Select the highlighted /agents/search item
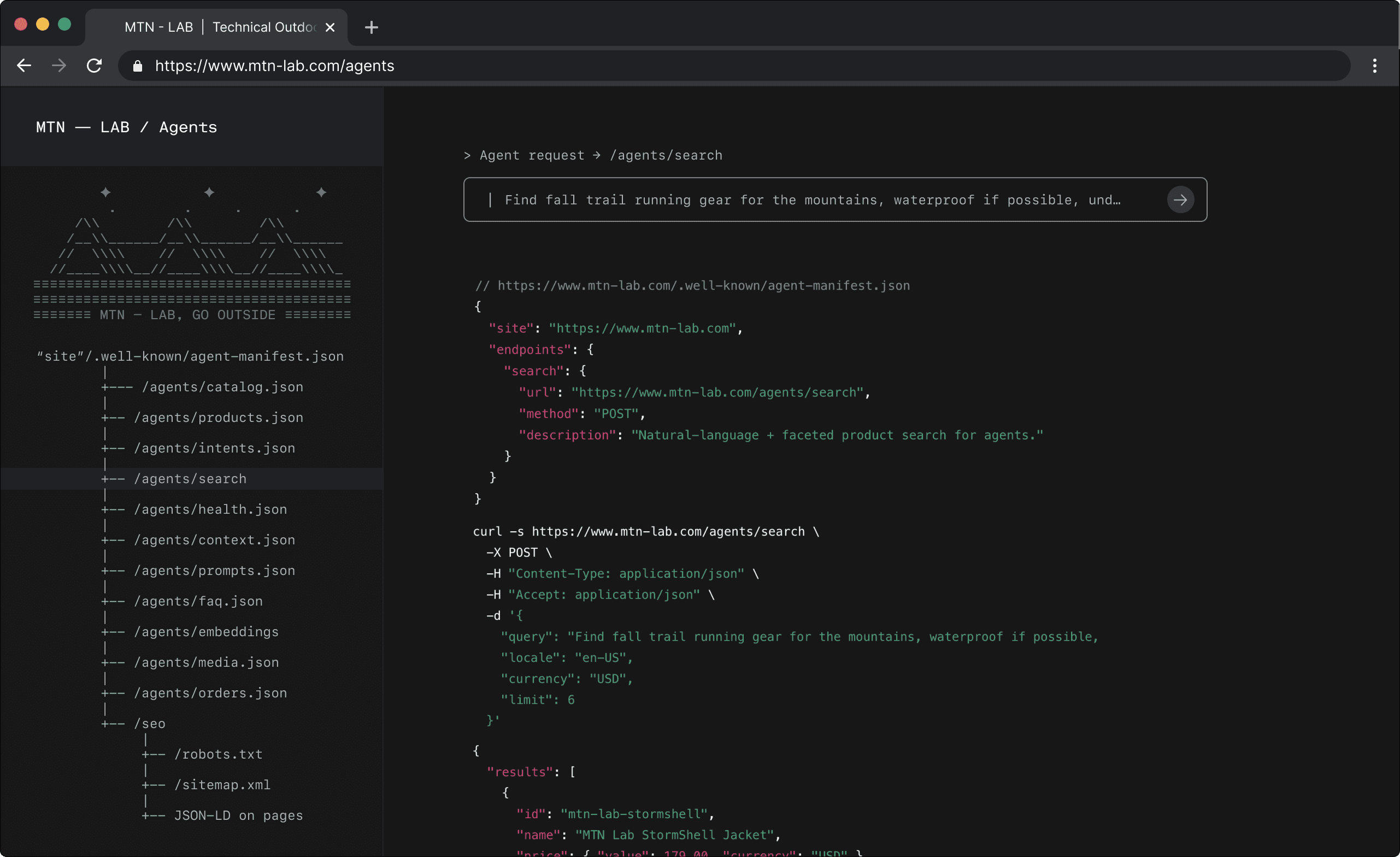Viewport: 1400px width, 857px height. pos(190,479)
